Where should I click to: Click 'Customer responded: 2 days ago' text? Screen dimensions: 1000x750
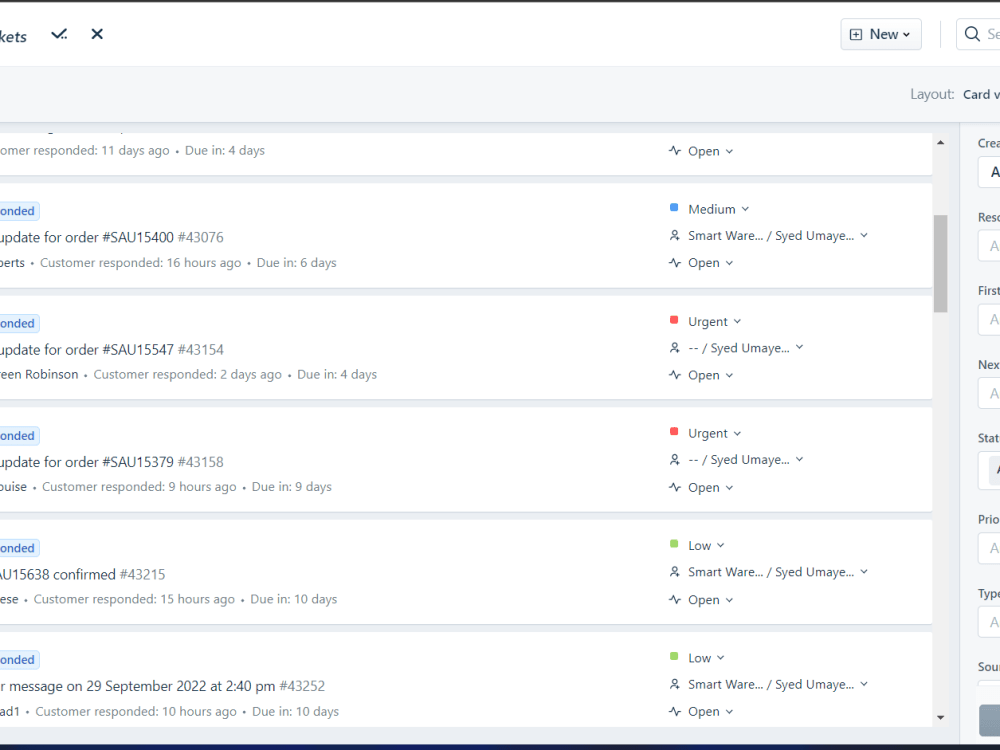point(188,374)
